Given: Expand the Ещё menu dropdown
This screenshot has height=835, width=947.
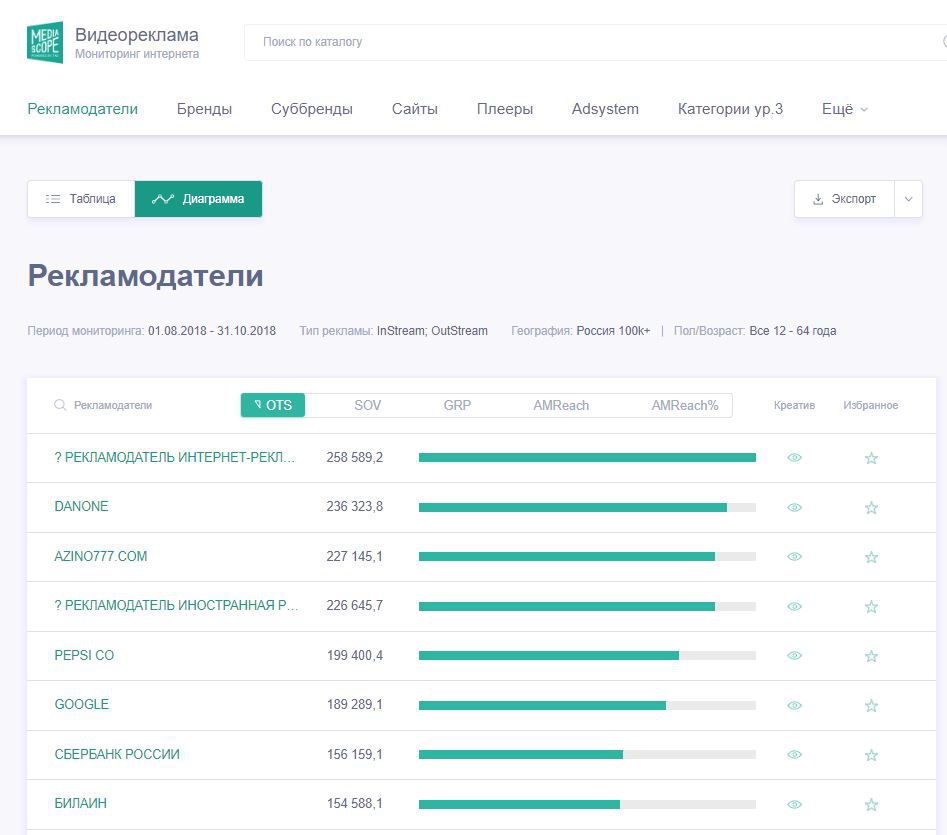Looking at the screenshot, I should 844,109.
